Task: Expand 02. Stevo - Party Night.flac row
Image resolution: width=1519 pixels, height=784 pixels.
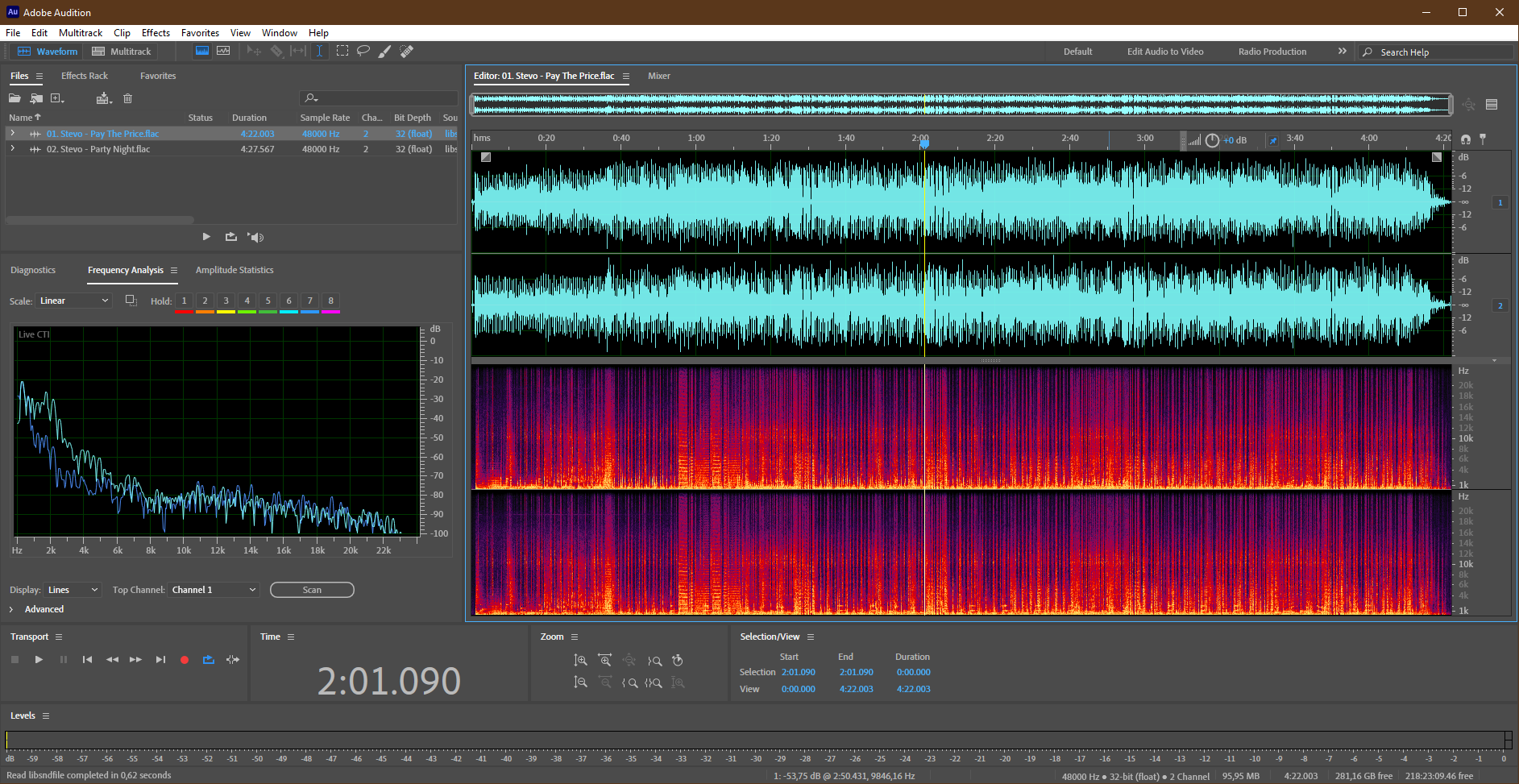Action: click(x=12, y=148)
